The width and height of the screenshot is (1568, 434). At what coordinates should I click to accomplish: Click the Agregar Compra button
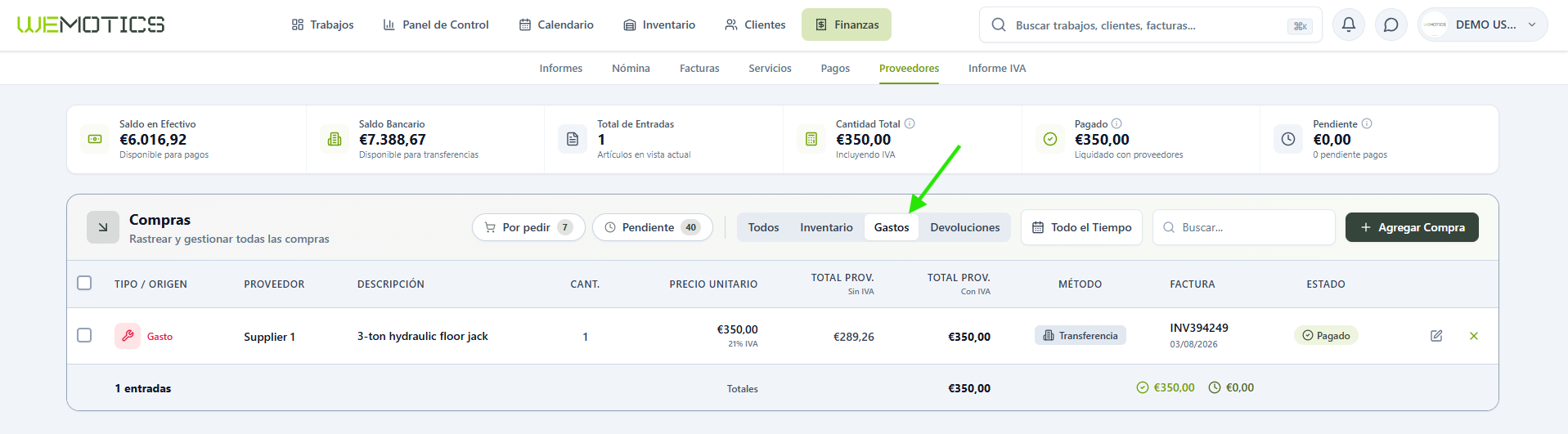tap(1412, 227)
